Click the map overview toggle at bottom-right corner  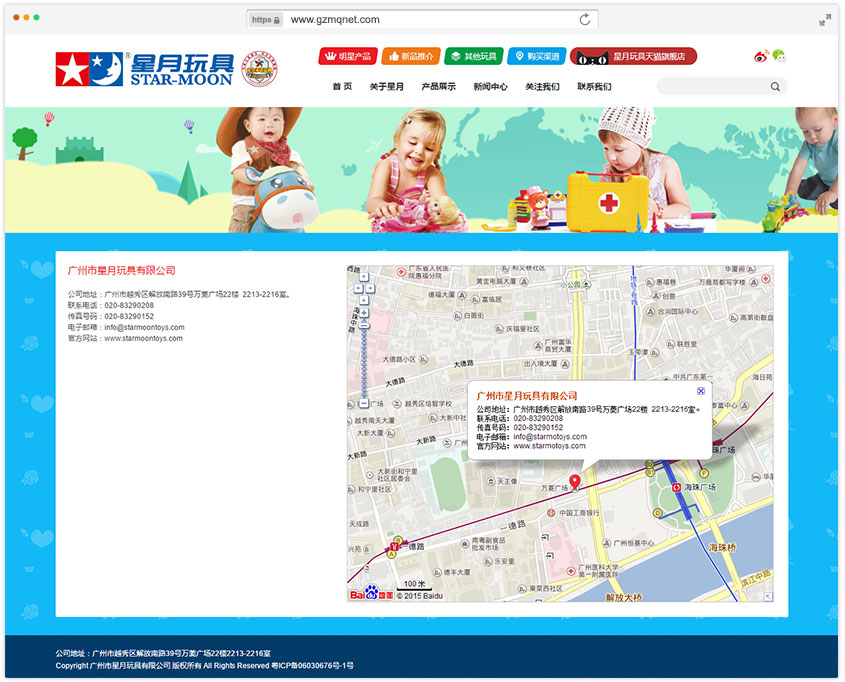(768, 596)
